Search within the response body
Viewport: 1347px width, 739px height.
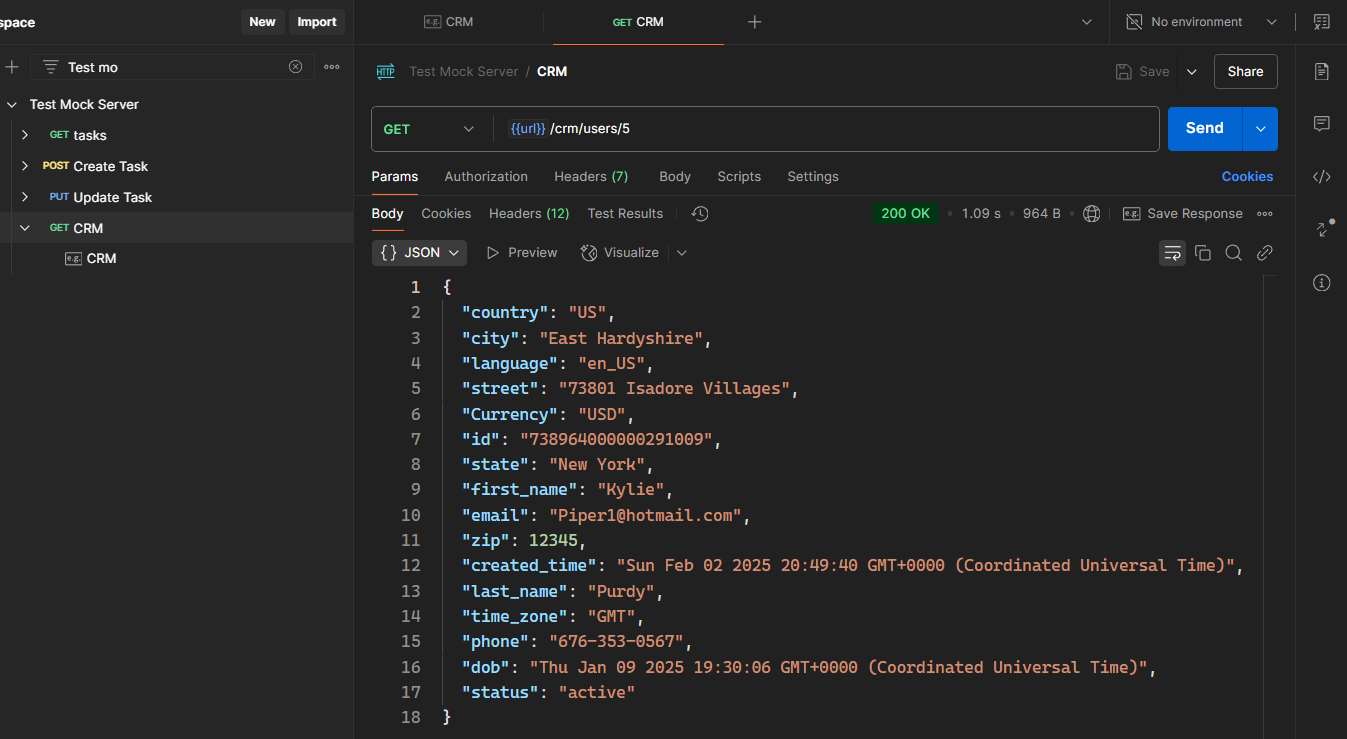[1234, 253]
